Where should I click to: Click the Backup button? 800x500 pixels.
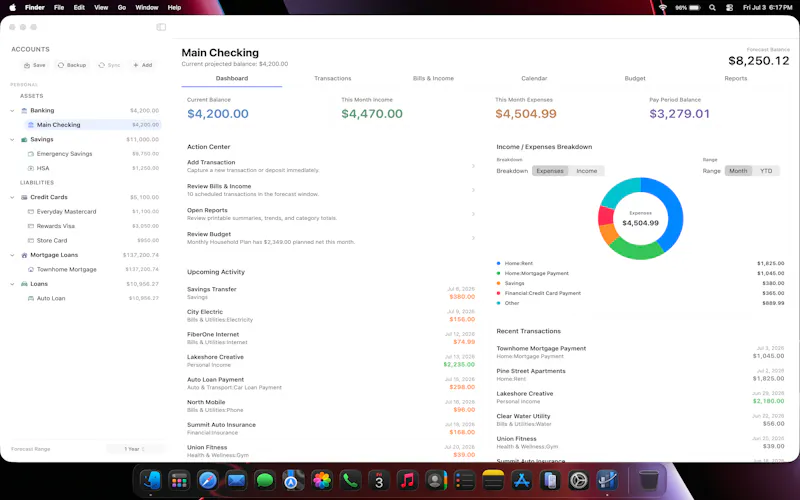coord(72,65)
